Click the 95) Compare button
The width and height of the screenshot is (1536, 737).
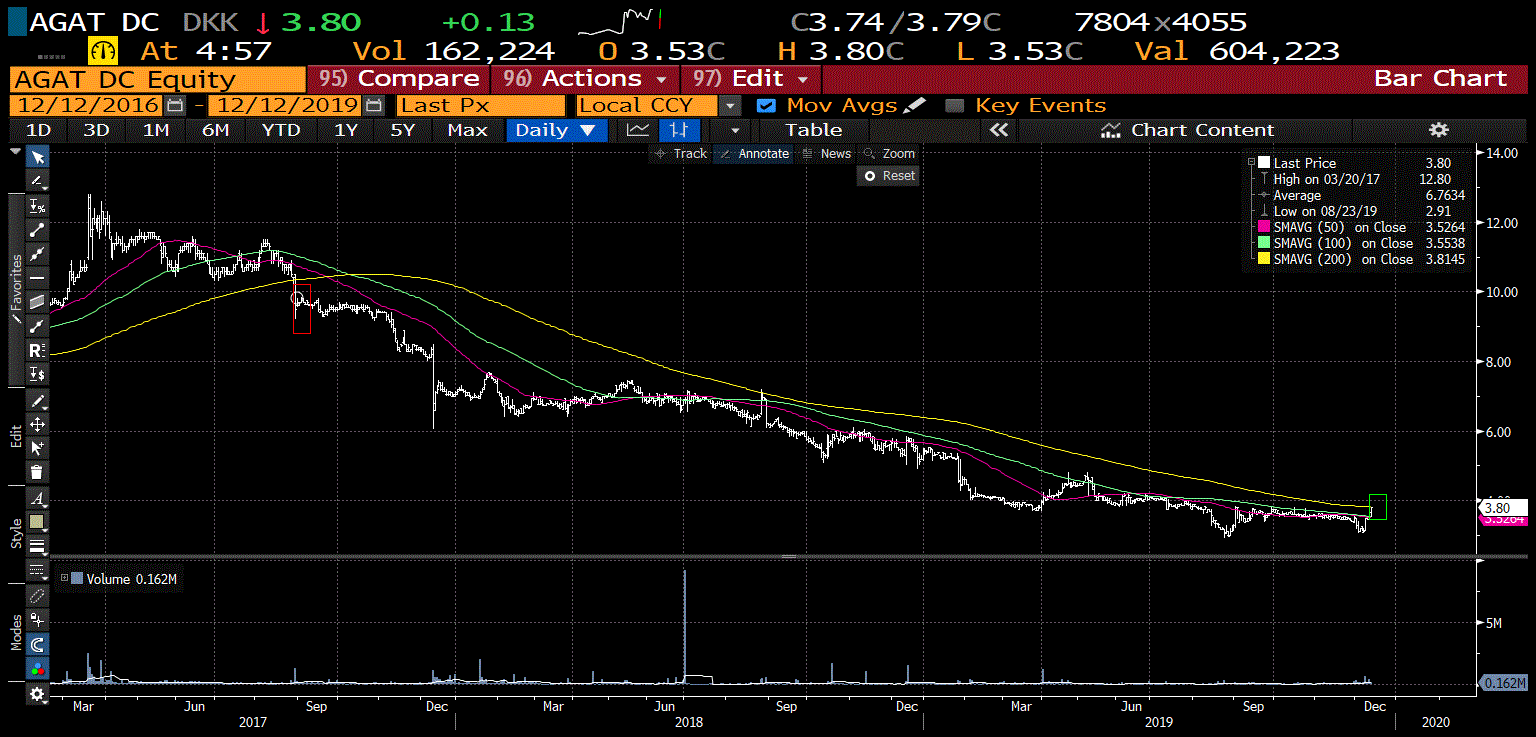coord(400,79)
